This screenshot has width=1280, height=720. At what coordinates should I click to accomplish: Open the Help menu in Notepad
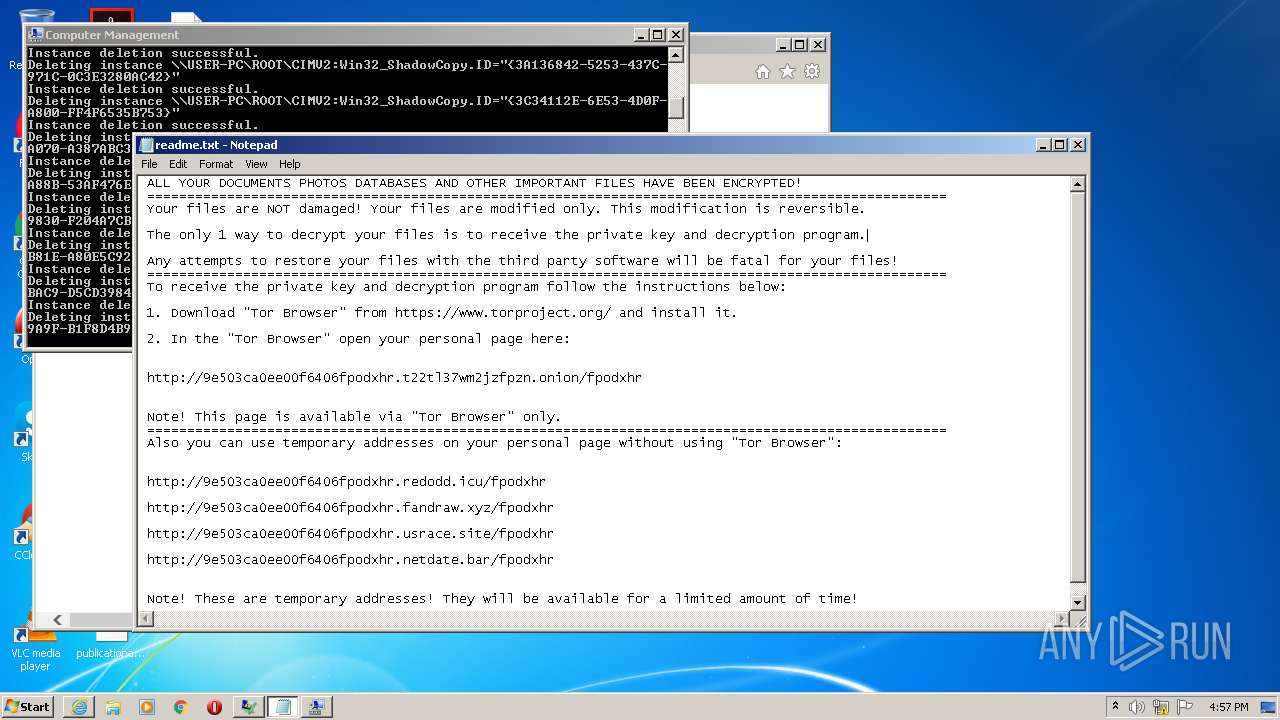290,164
